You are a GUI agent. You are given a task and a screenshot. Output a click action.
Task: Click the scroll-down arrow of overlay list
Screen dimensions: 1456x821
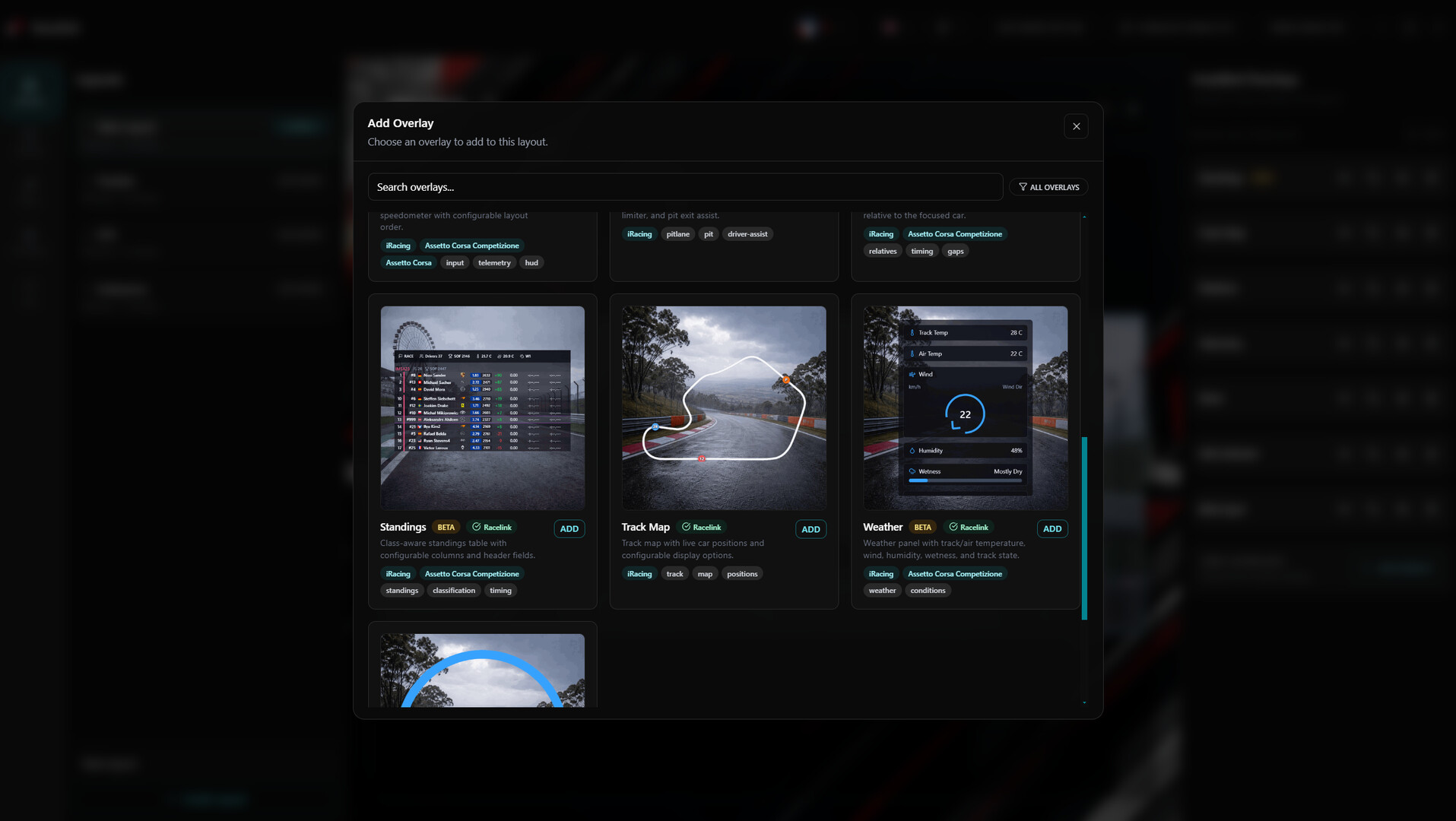[x=1084, y=703]
